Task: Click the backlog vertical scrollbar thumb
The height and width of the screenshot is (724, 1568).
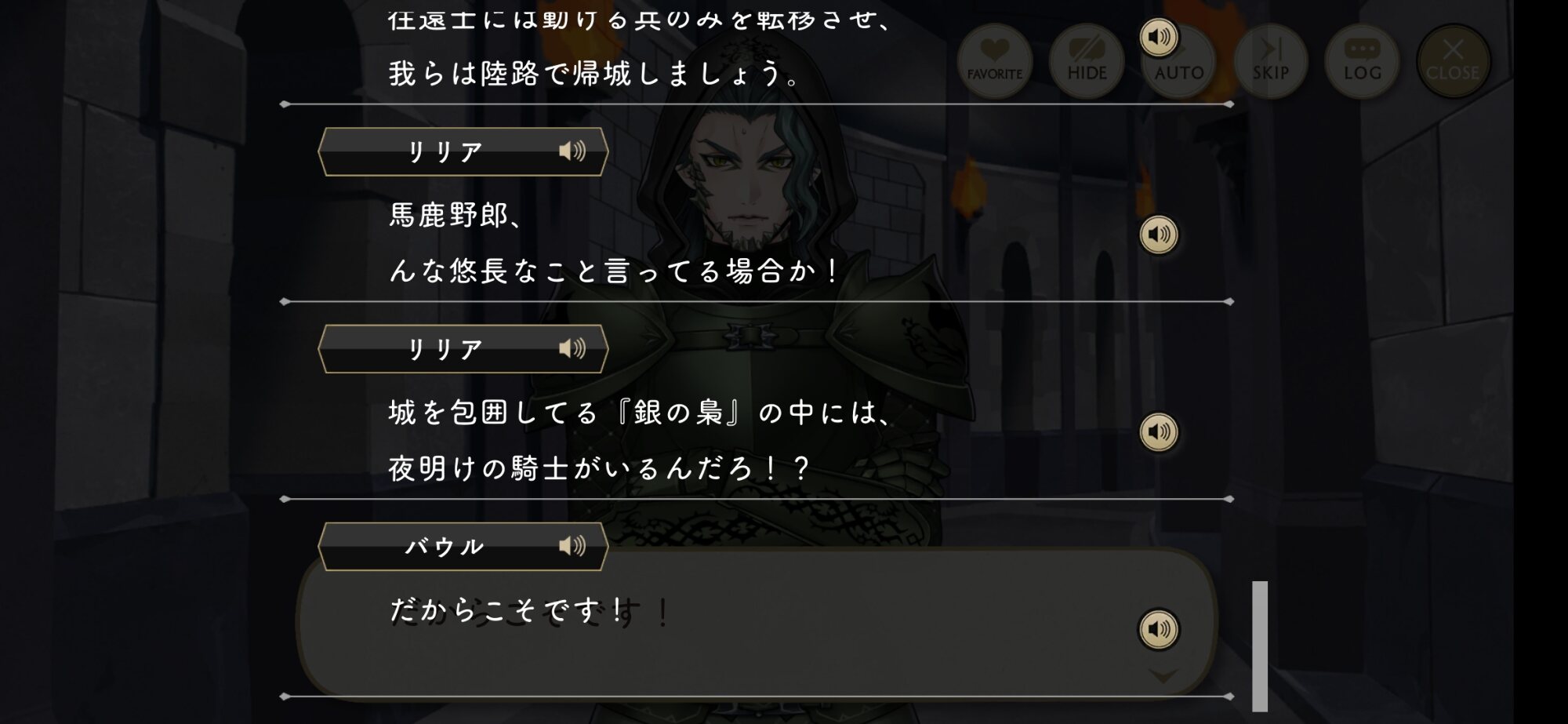Action: pos(1260,646)
